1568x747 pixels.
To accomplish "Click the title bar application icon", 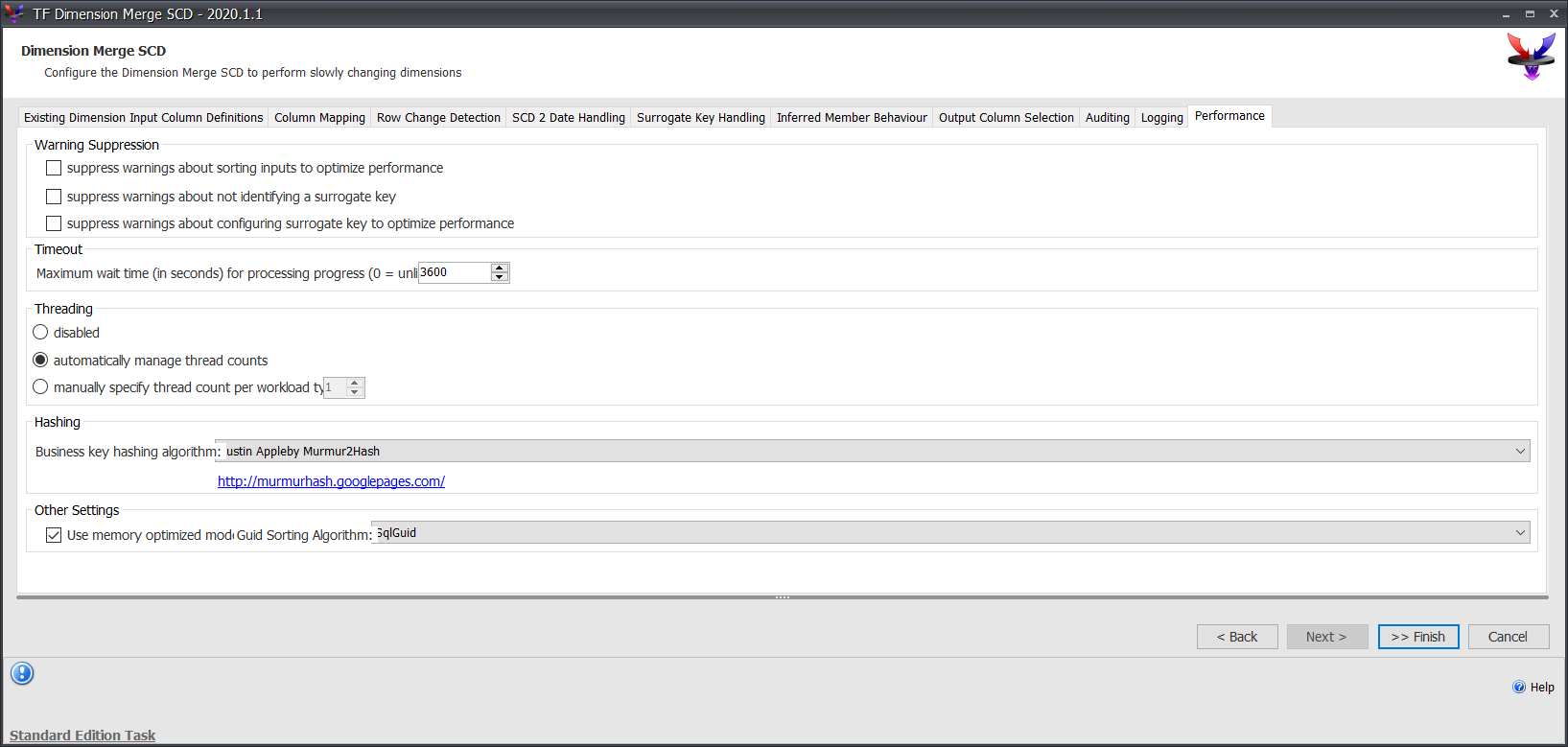I will [x=14, y=13].
